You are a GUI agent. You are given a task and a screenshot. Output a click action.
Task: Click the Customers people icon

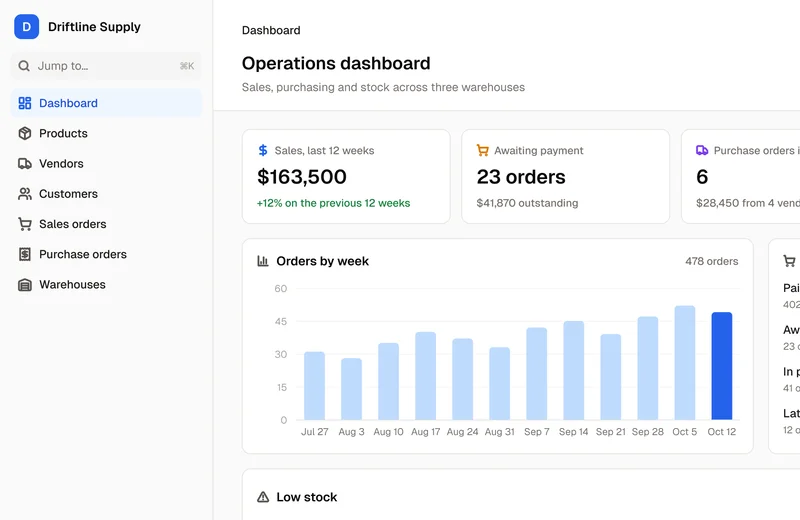point(24,194)
